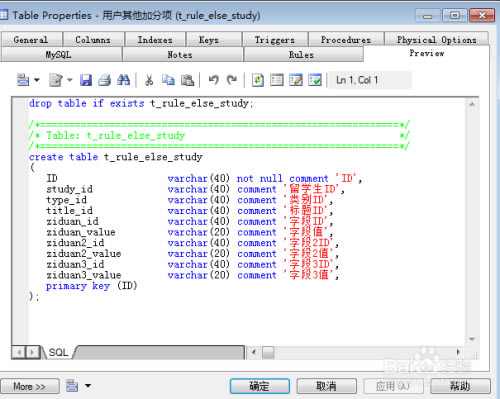Click the type_id column line
Image resolution: width=500 pixels, height=399 pixels.
click(189, 200)
